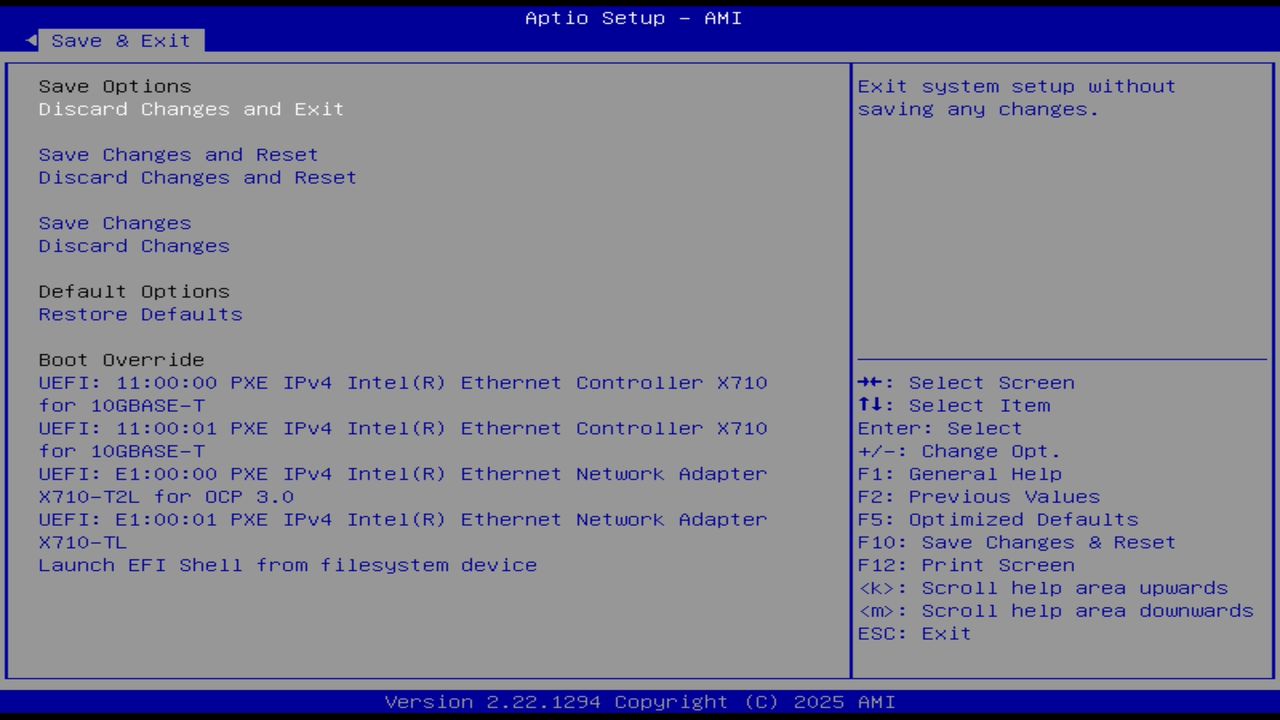Click Save Changes option
1280x720 pixels.
tap(114, 222)
